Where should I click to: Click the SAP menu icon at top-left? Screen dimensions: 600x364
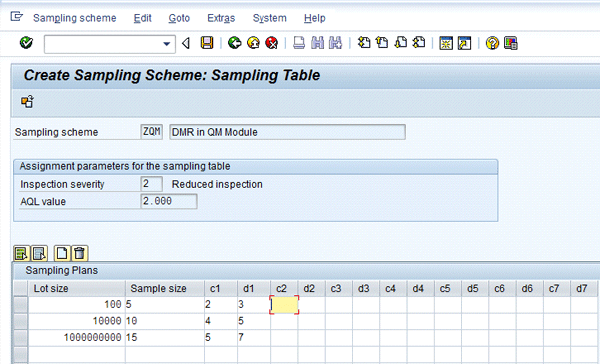16,17
